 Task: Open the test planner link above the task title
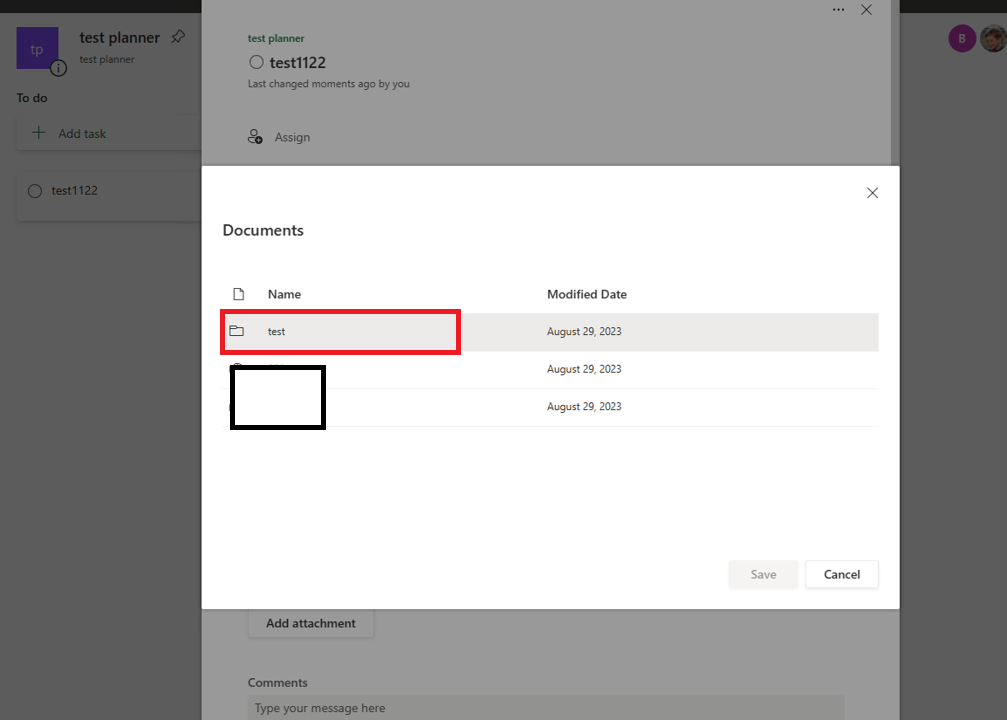[x=276, y=39]
